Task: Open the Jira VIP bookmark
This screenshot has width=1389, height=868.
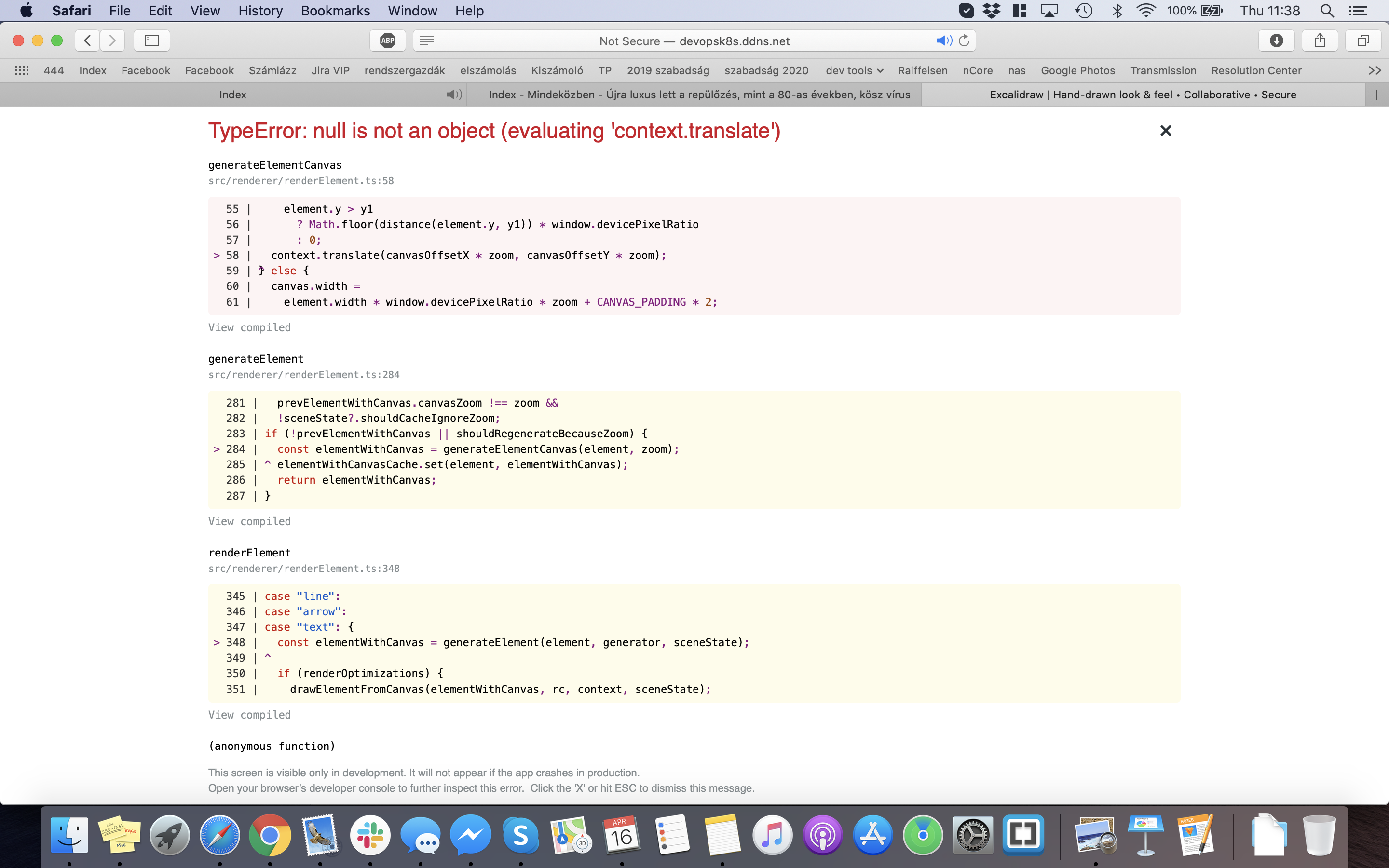Action: [x=330, y=70]
